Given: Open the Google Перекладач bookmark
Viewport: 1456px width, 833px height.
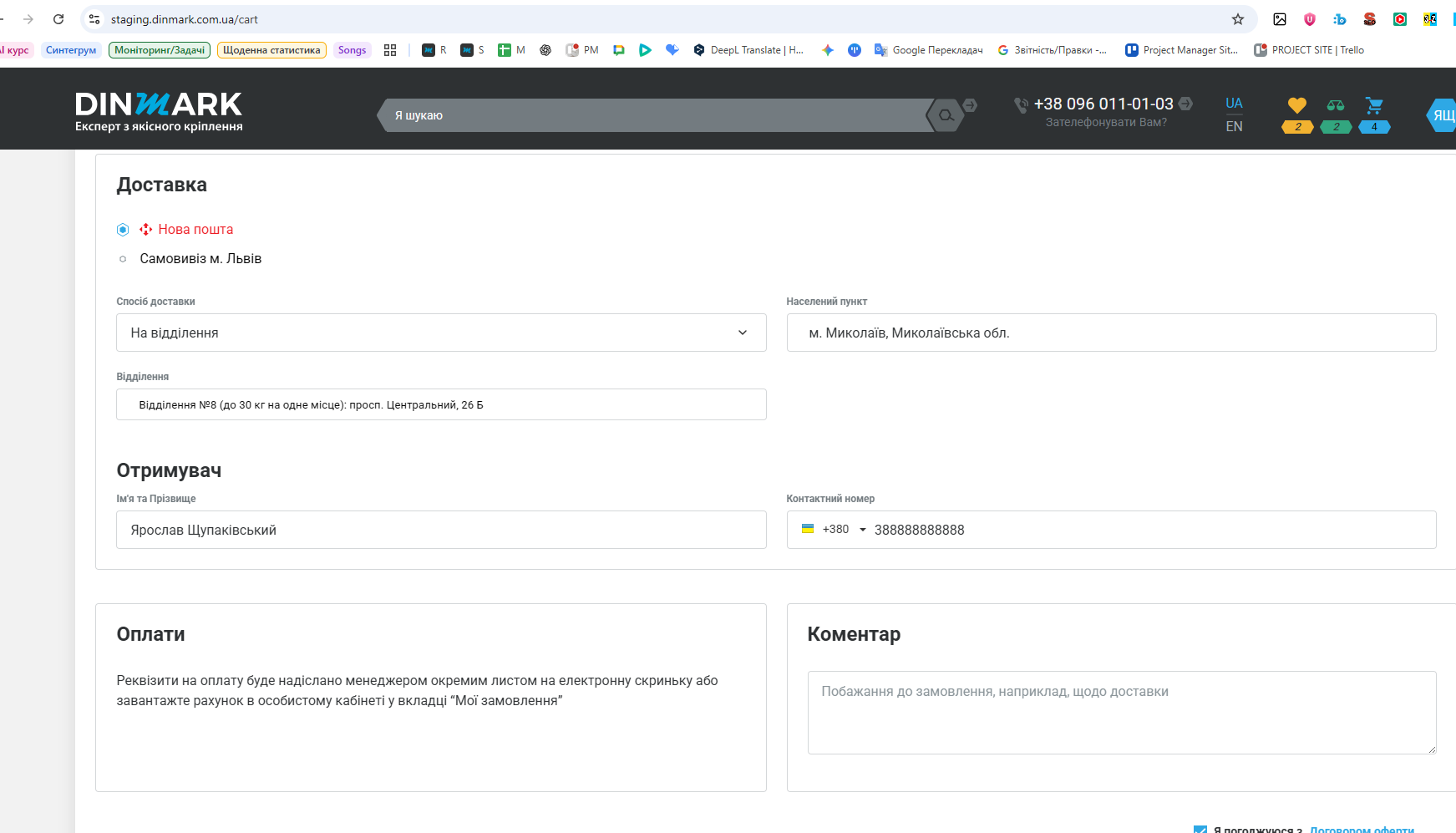Looking at the screenshot, I should [928, 50].
